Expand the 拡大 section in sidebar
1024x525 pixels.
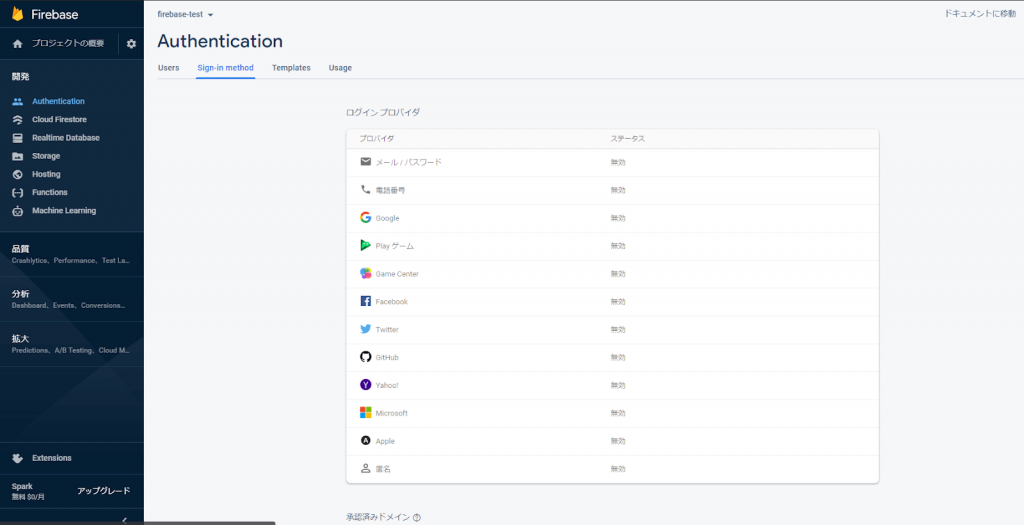coord(72,344)
